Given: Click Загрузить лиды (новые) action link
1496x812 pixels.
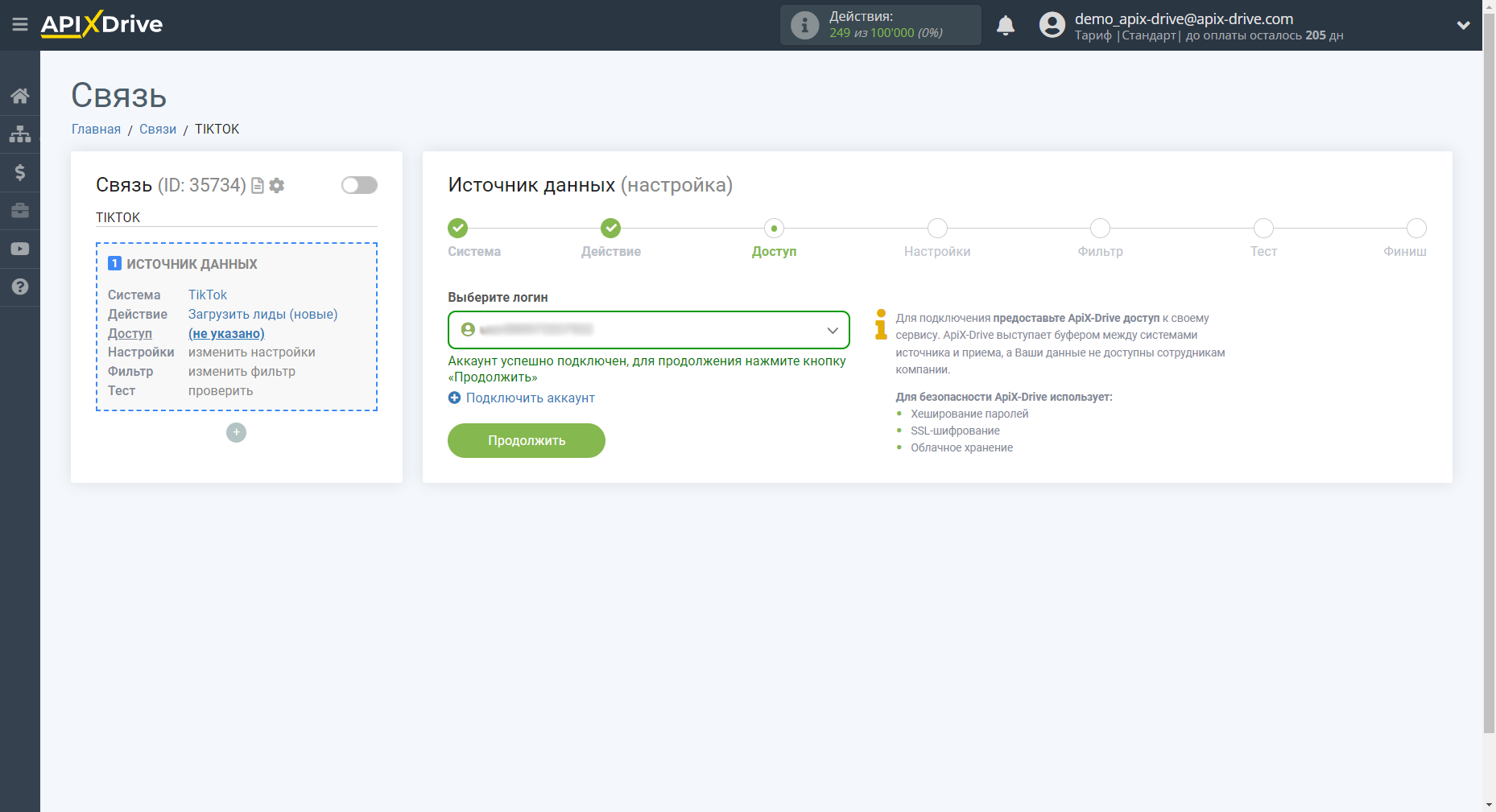Looking at the screenshot, I should click(262, 314).
